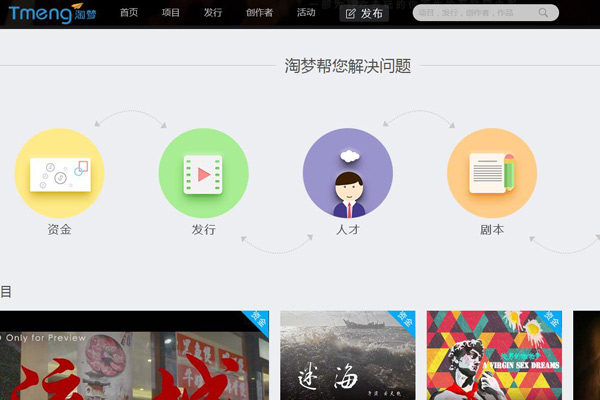600x400 pixels.
Task: Click the 资金 text label below yellow circle
Action: (59, 230)
